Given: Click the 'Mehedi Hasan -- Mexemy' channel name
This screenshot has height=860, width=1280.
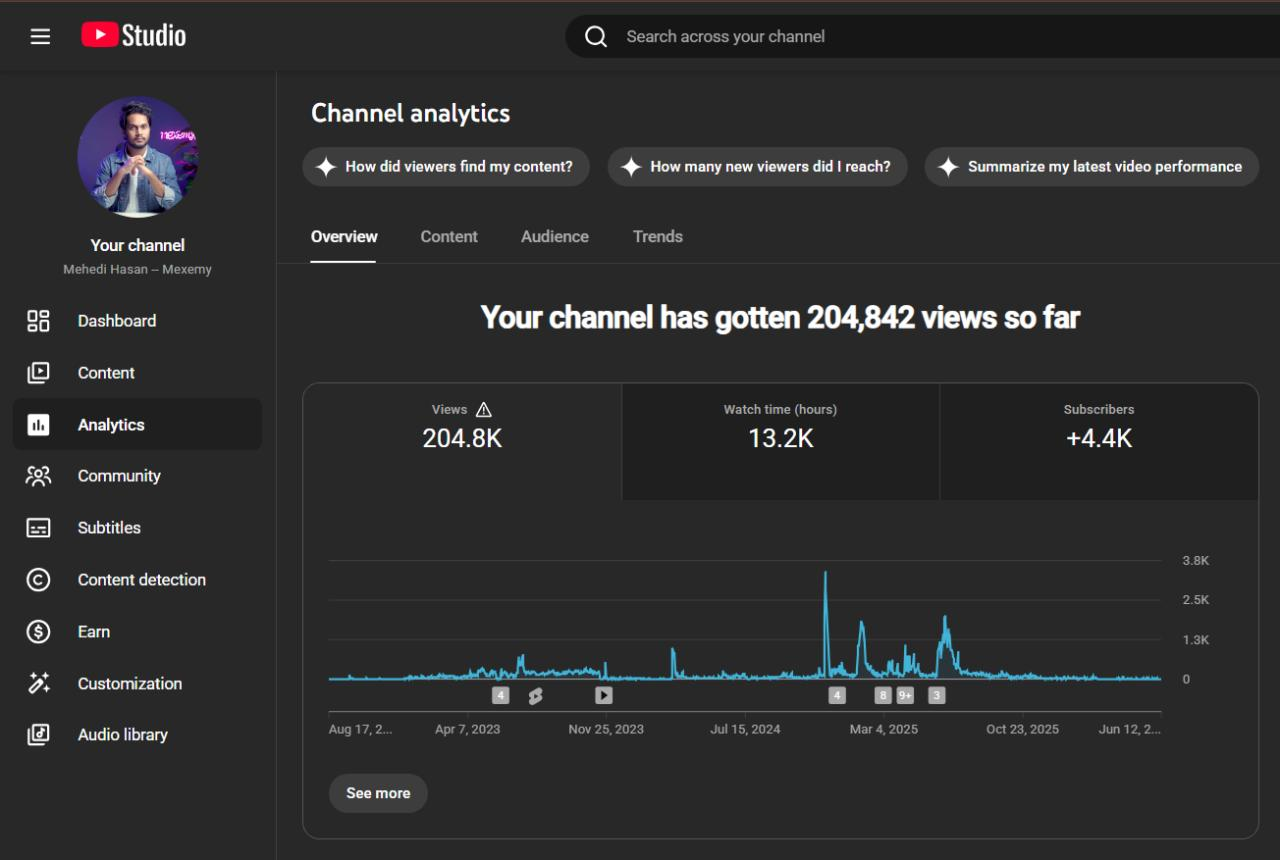Looking at the screenshot, I should [x=138, y=270].
